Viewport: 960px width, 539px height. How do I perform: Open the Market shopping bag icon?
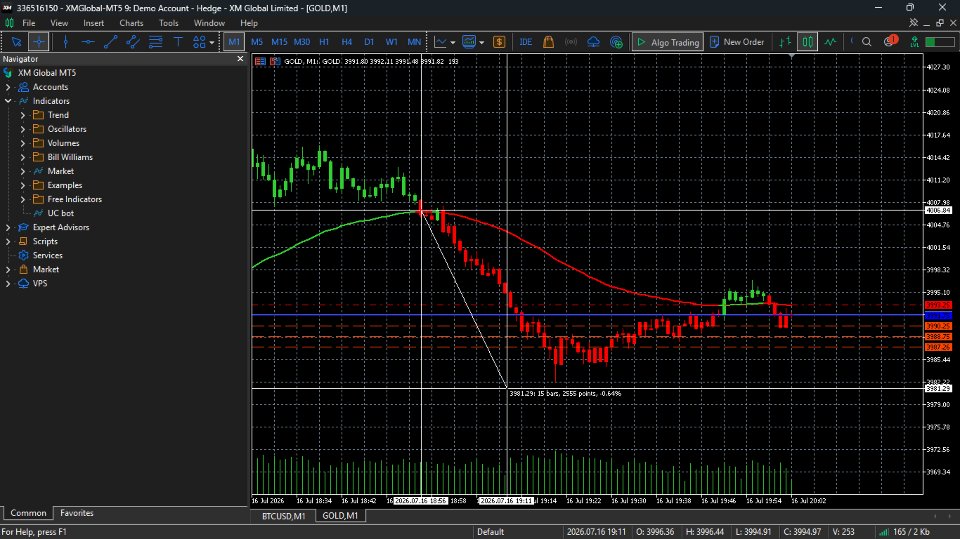click(x=548, y=42)
